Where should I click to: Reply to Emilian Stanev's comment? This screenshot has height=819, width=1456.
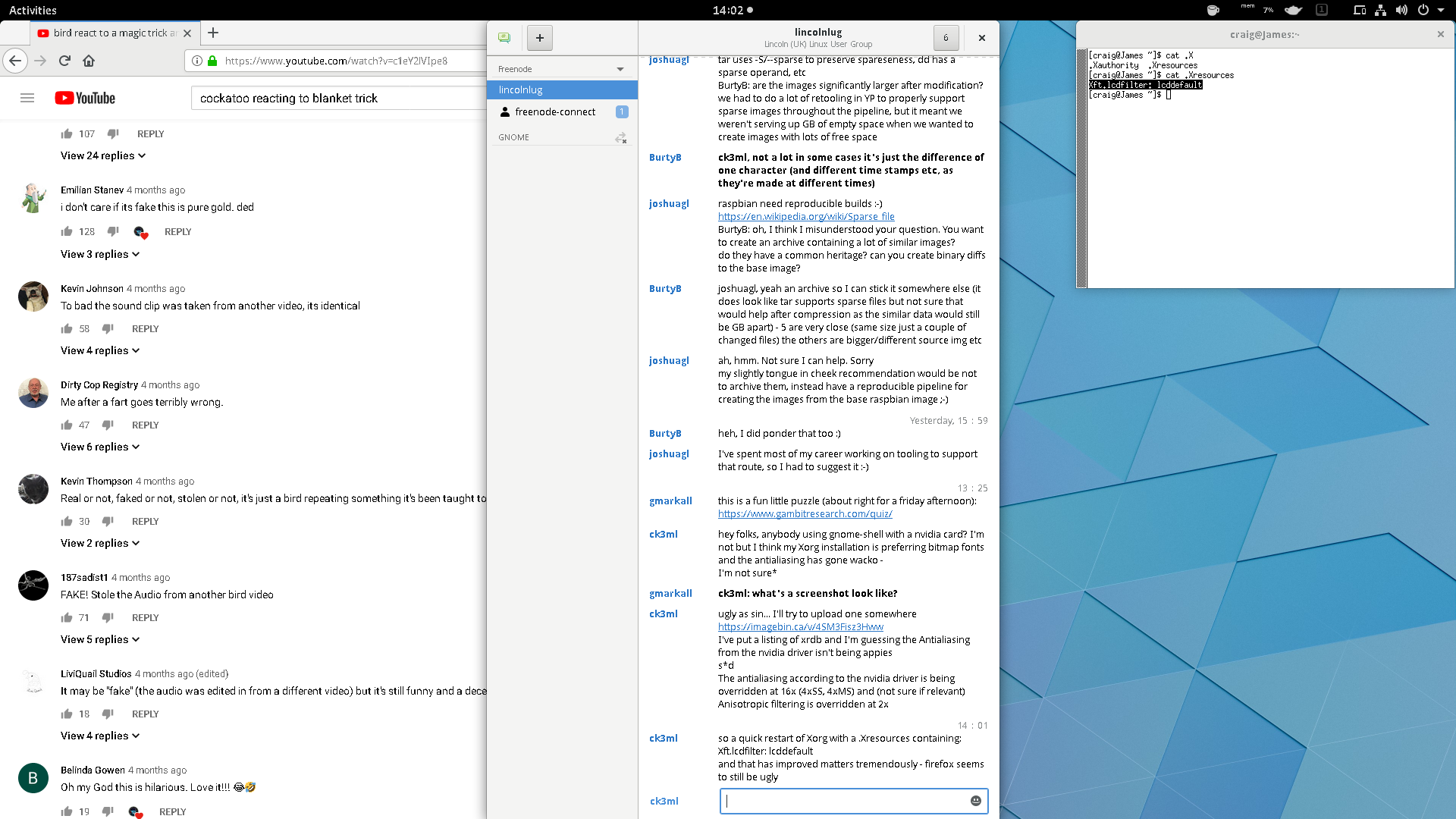click(x=177, y=231)
